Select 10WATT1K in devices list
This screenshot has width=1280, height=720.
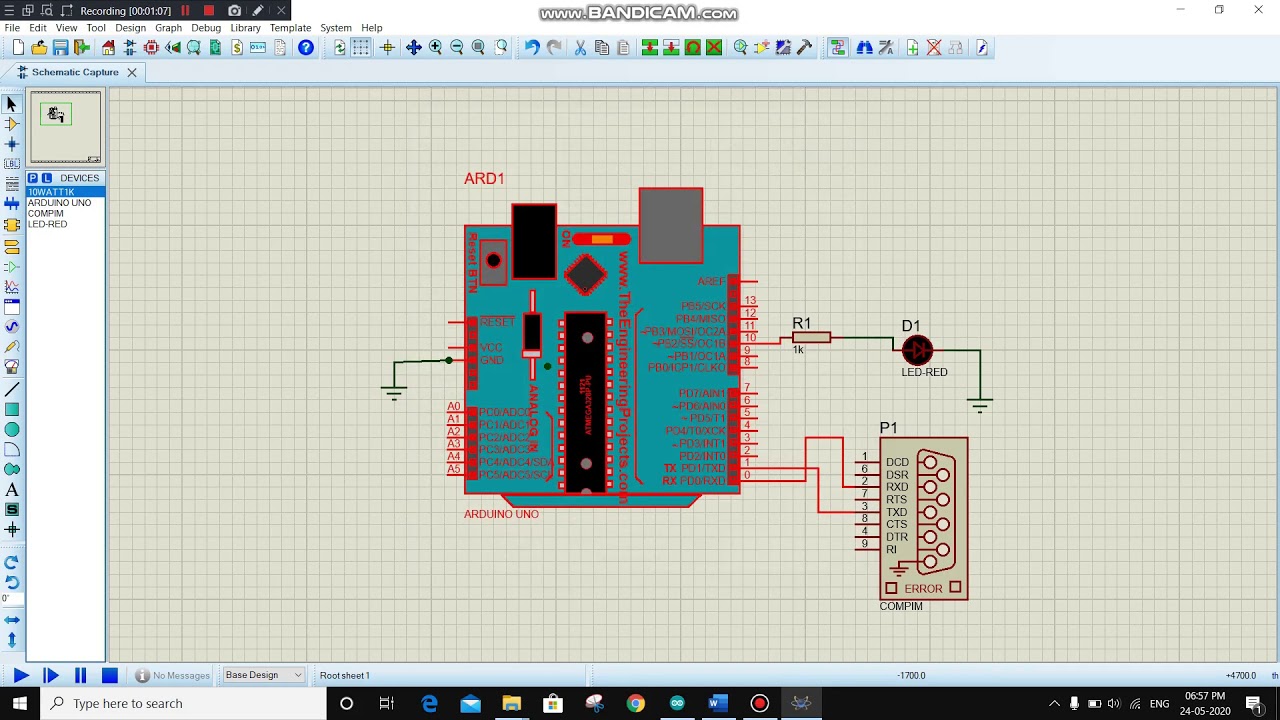65,192
